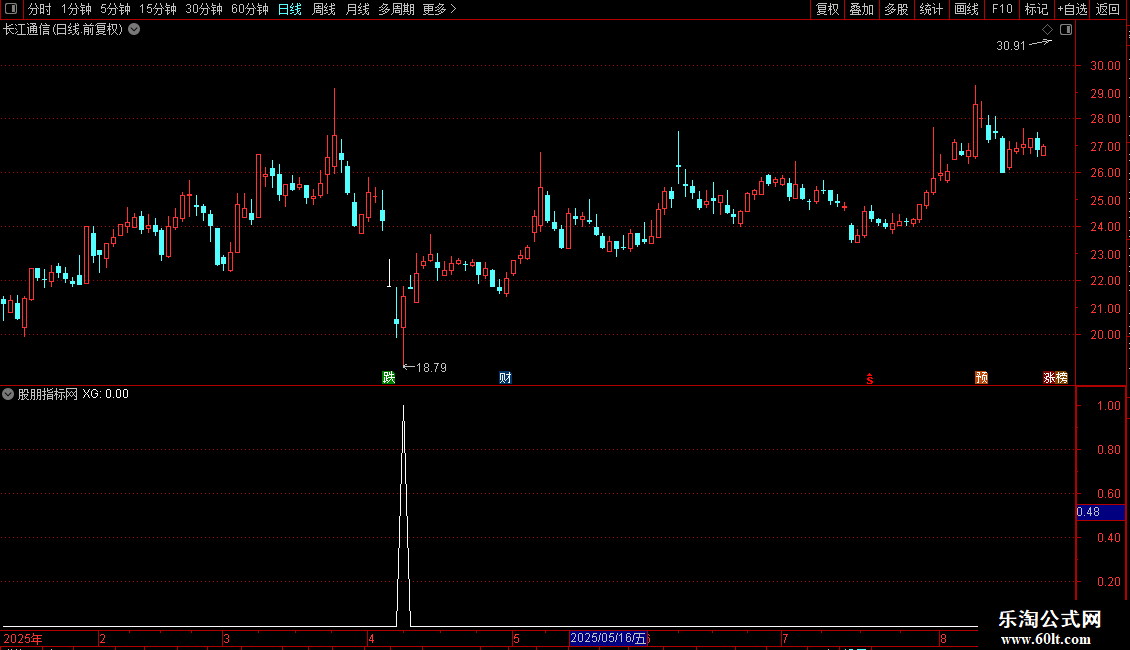Click the 预 forecast marker
This screenshot has width=1130, height=650.
[x=982, y=378]
